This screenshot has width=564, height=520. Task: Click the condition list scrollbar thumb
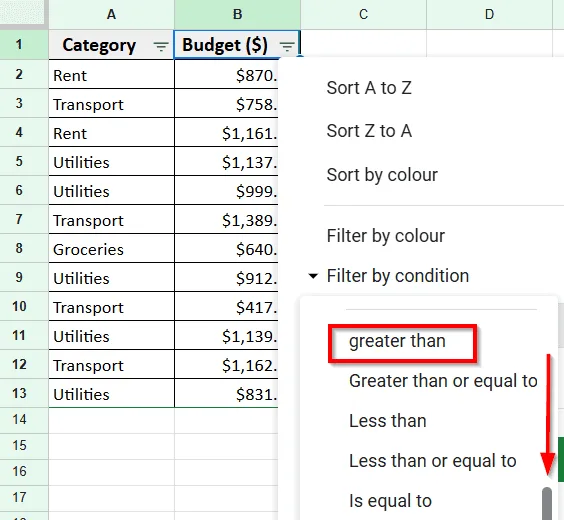pos(547,503)
